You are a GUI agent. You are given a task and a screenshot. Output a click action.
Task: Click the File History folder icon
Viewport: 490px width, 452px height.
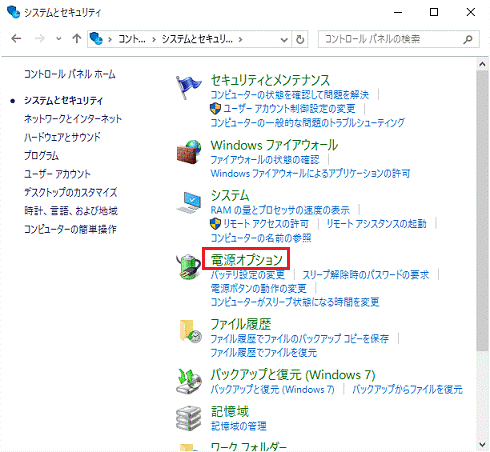point(190,331)
